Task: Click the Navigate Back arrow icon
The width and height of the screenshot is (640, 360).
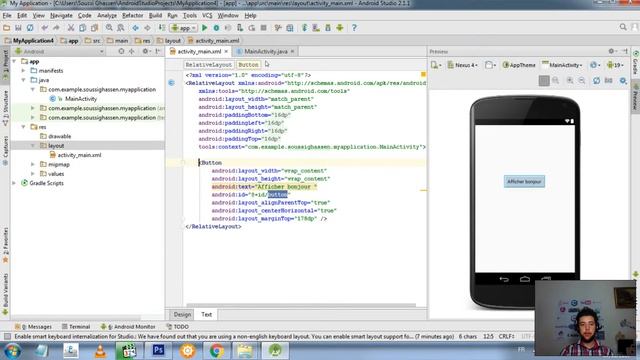Action: 136,28
